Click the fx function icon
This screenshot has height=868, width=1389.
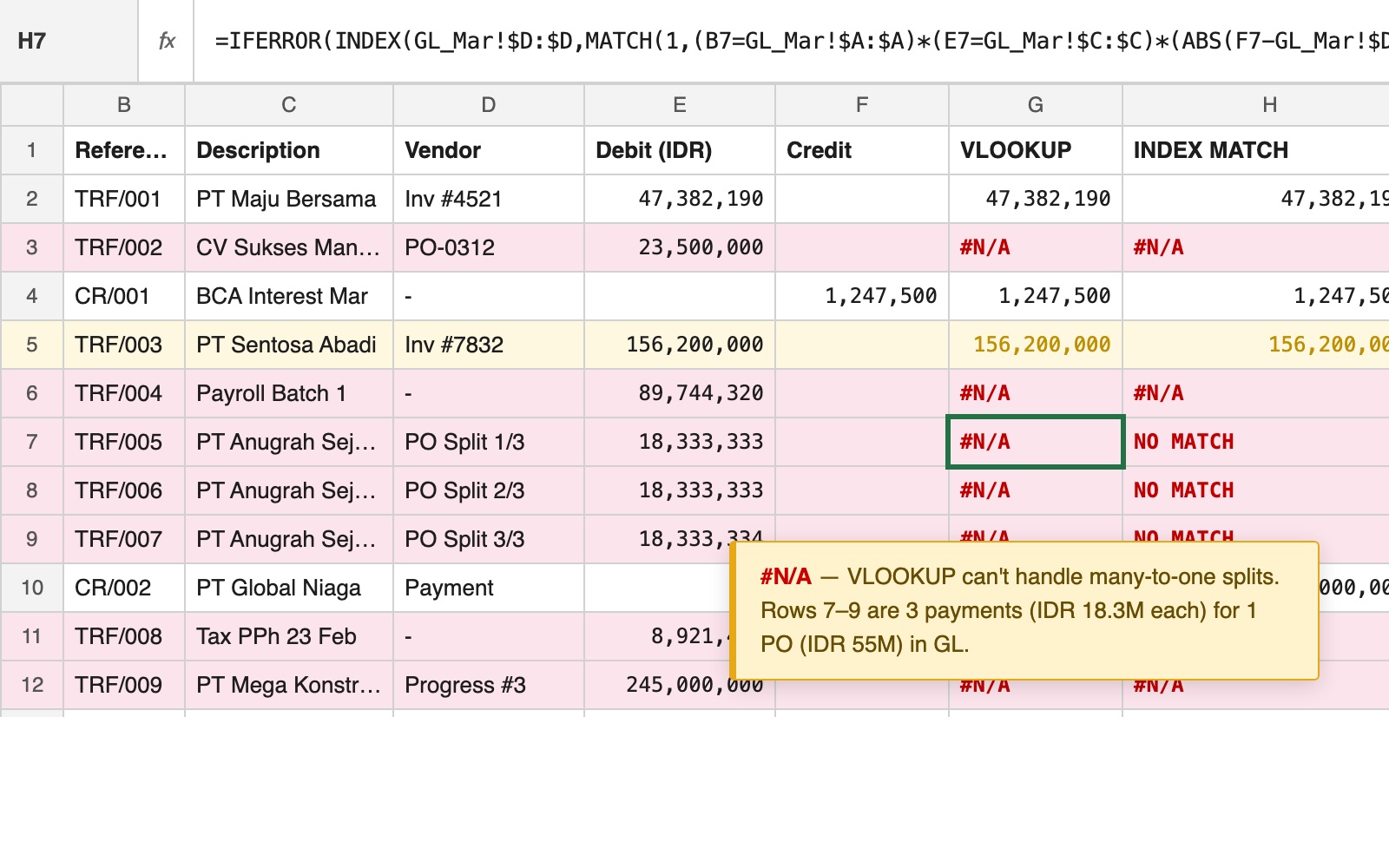[x=167, y=40]
